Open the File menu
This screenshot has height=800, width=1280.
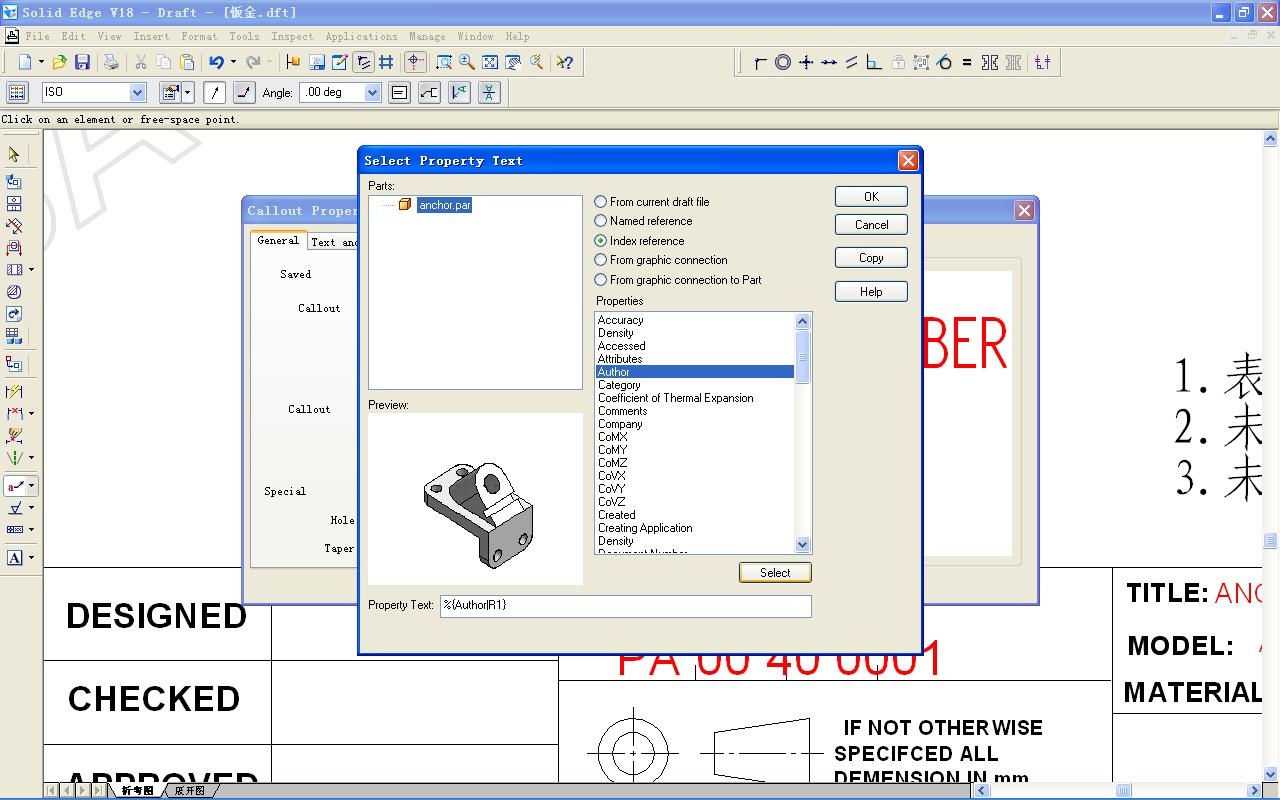point(37,36)
